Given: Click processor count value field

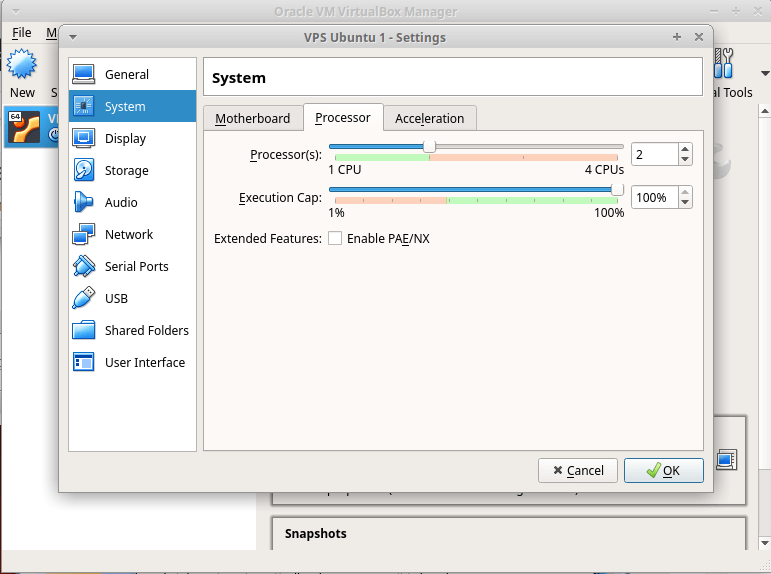Looking at the screenshot, I should pyautogui.click(x=655, y=154).
